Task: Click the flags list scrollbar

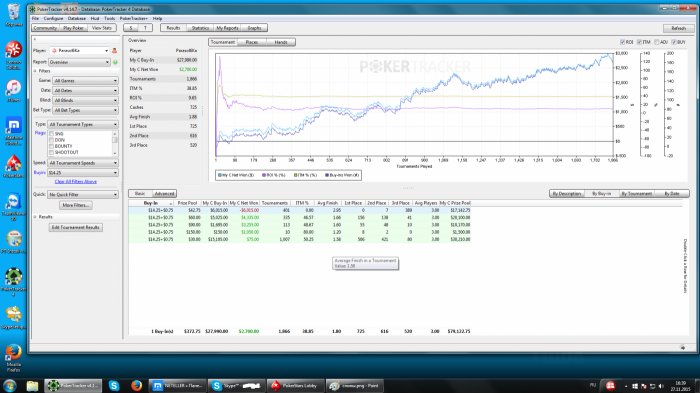Action: [x=115, y=143]
